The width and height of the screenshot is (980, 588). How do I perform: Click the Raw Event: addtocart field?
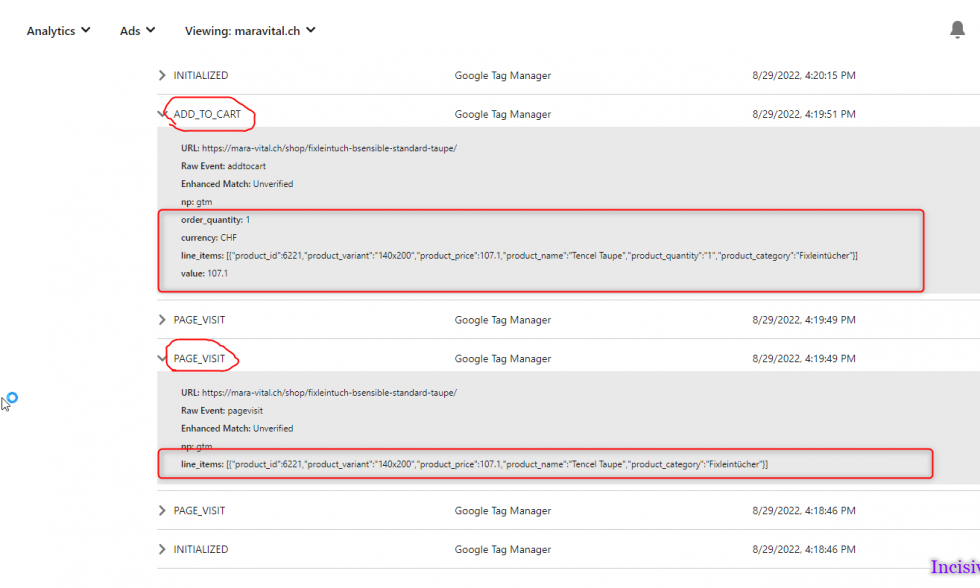223,166
